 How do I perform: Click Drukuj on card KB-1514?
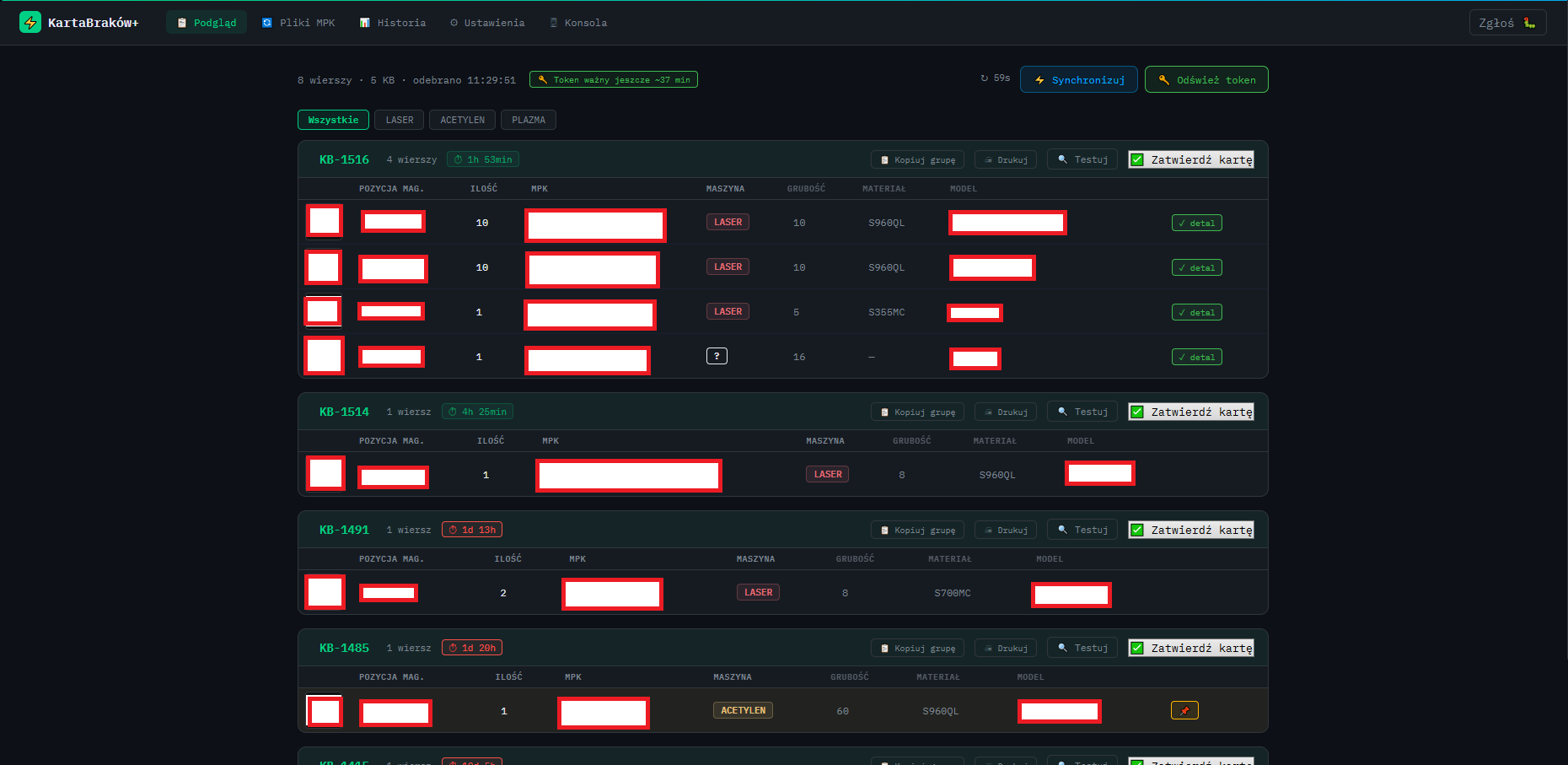tap(1006, 412)
